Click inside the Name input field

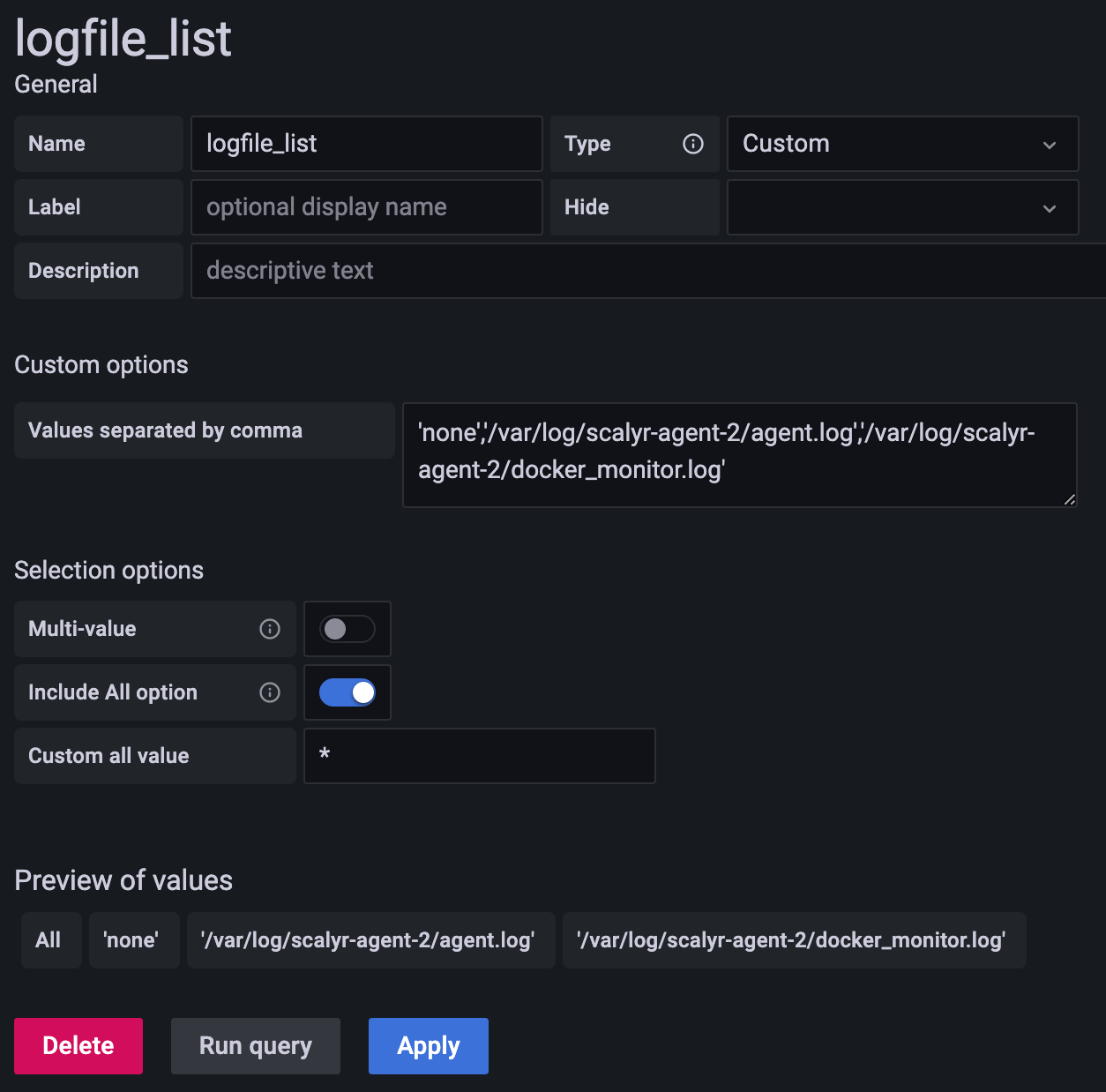point(366,144)
